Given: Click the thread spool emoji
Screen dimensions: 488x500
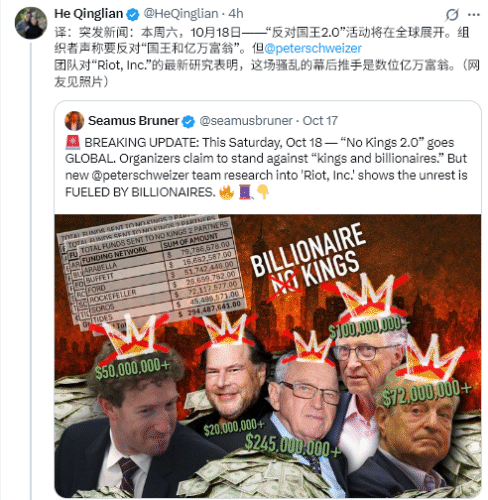Looking at the screenshot, I should [x=246, y=192].
